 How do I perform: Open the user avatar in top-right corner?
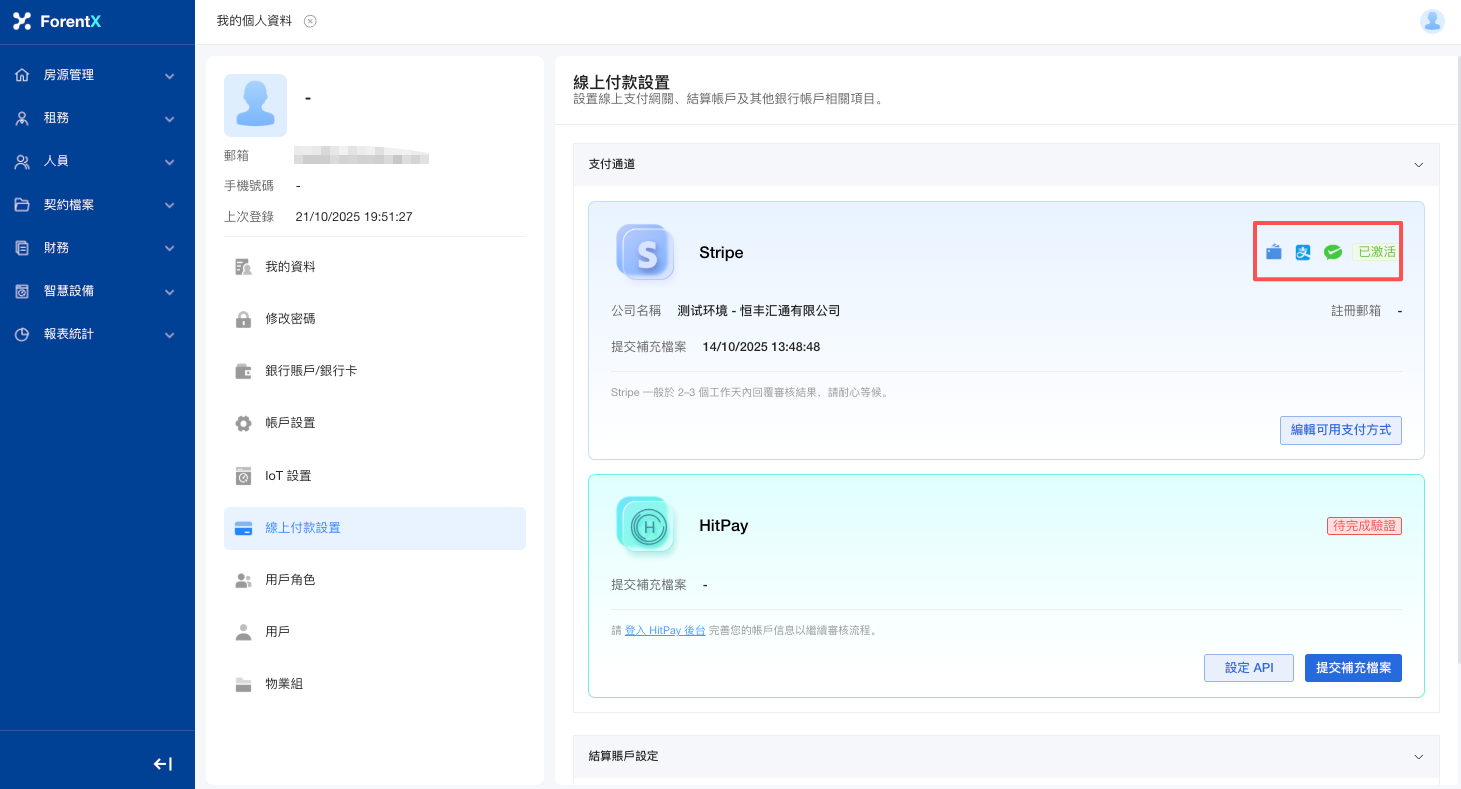[1432, 21]
